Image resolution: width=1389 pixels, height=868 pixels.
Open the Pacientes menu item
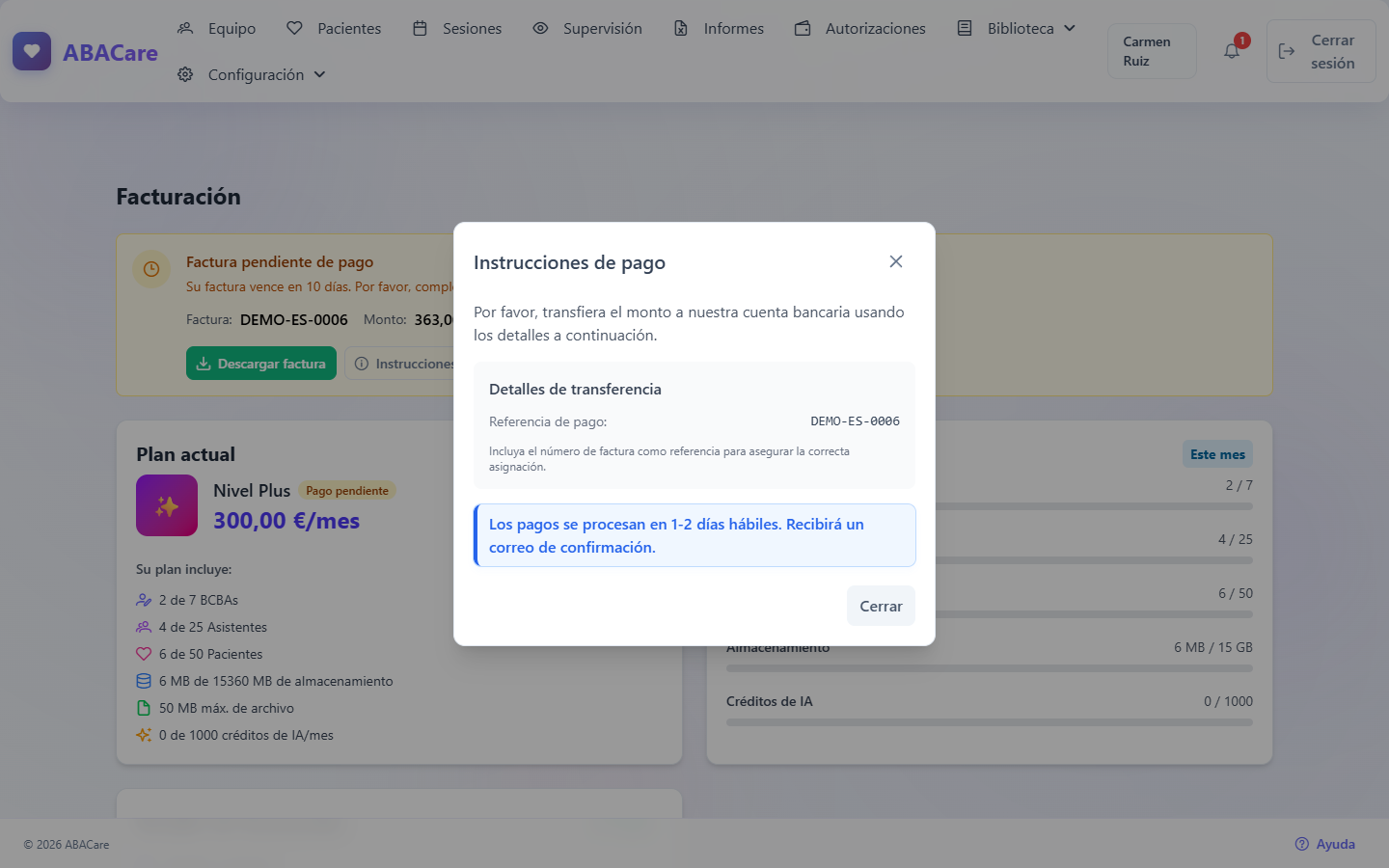334,28
